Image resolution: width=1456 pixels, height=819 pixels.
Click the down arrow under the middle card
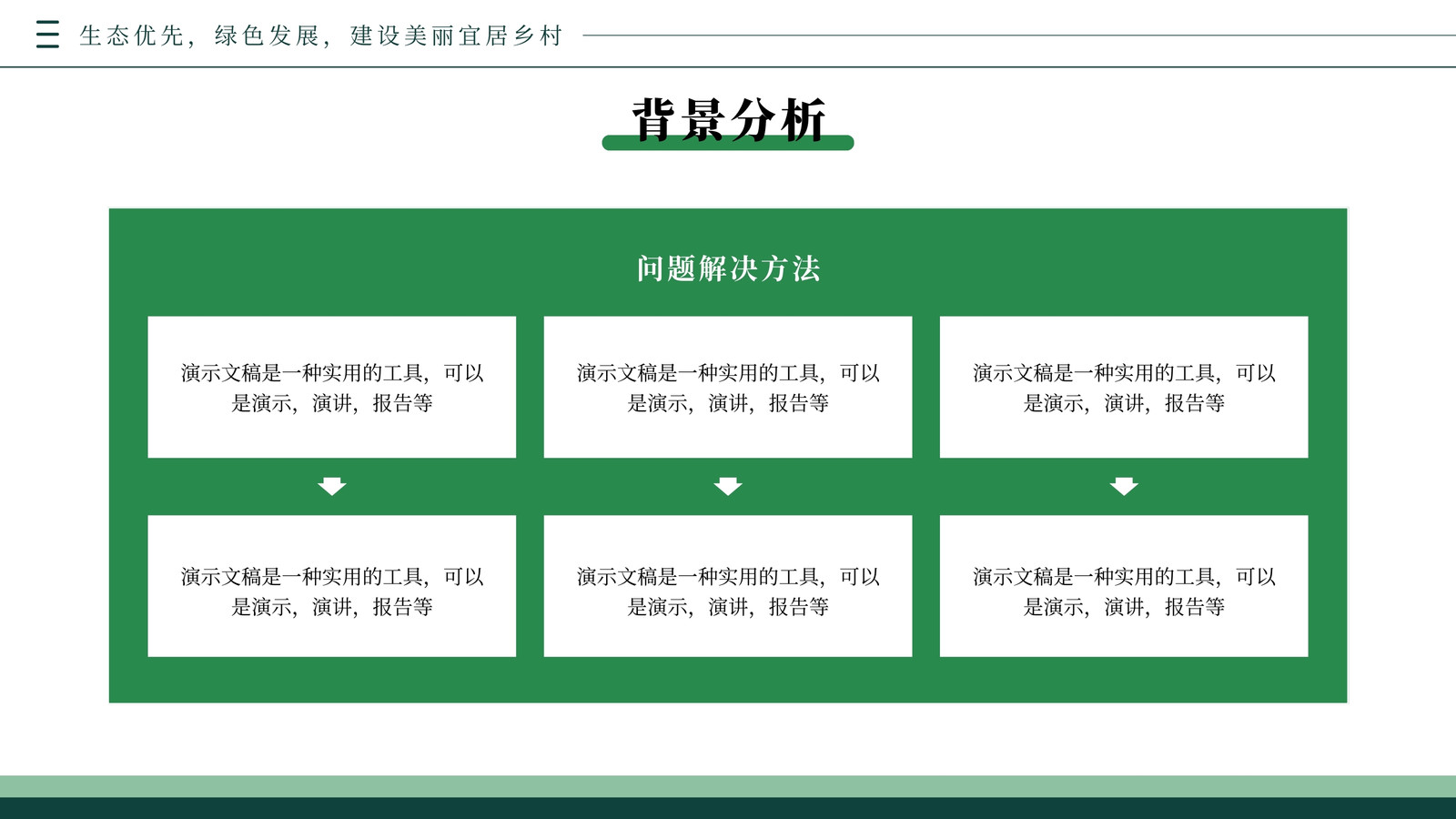pos(728,486)
